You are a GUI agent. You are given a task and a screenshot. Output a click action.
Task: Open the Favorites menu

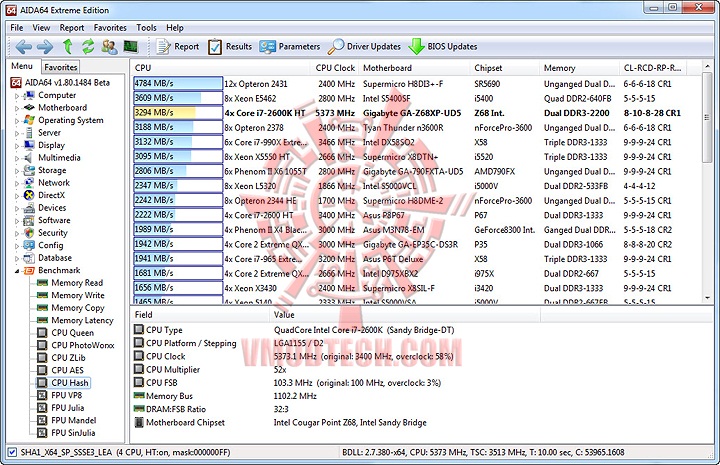pos(110,28)
